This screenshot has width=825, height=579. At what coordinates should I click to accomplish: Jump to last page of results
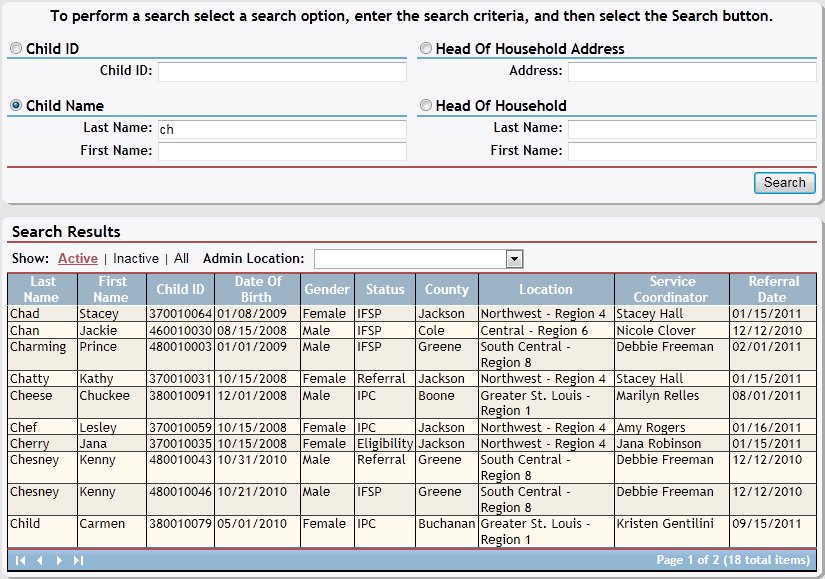79,560
